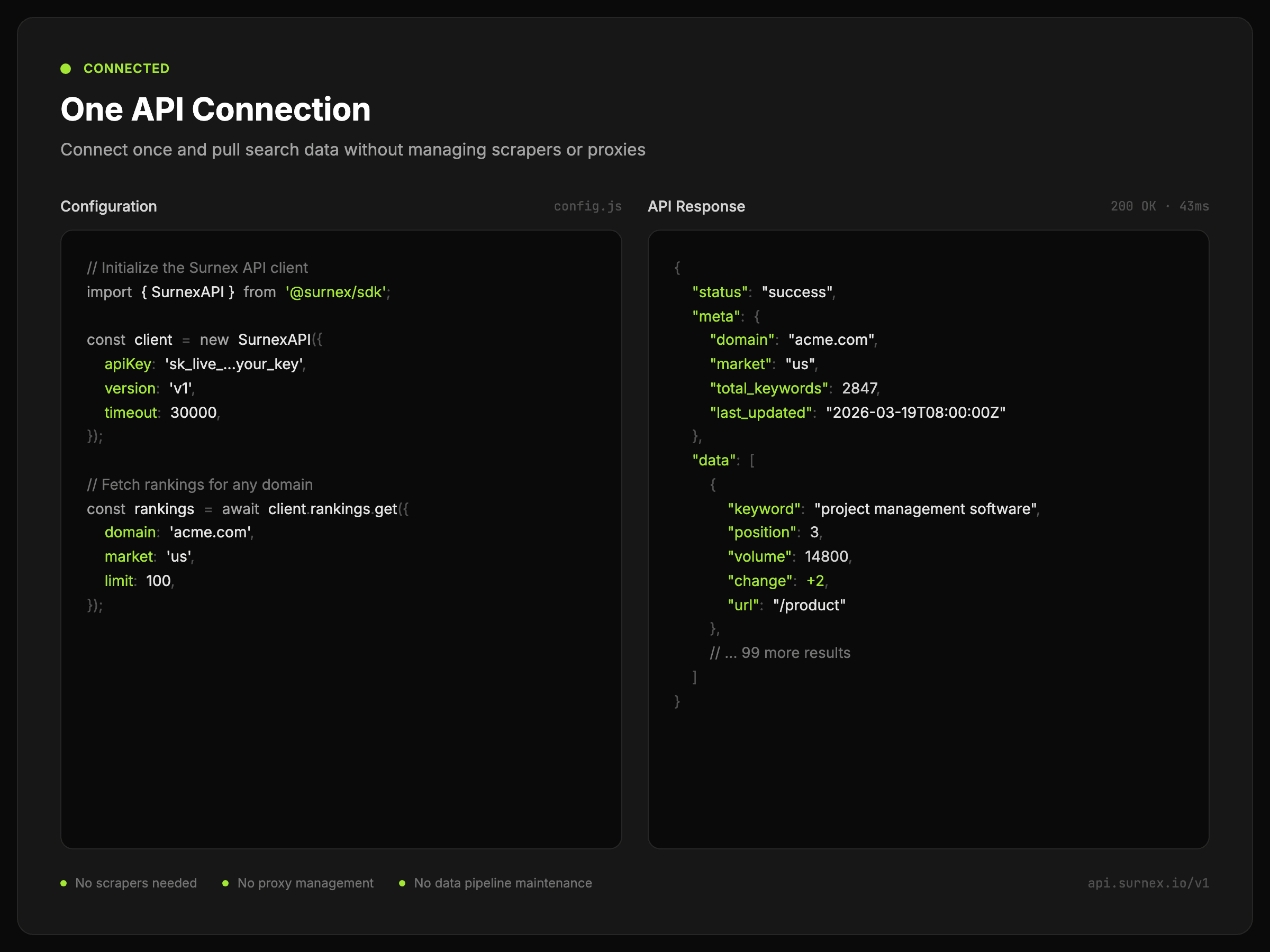Click the "data" array key in response
The width and height of the screenshot is (1270, 952).
[x=714, y=460]
